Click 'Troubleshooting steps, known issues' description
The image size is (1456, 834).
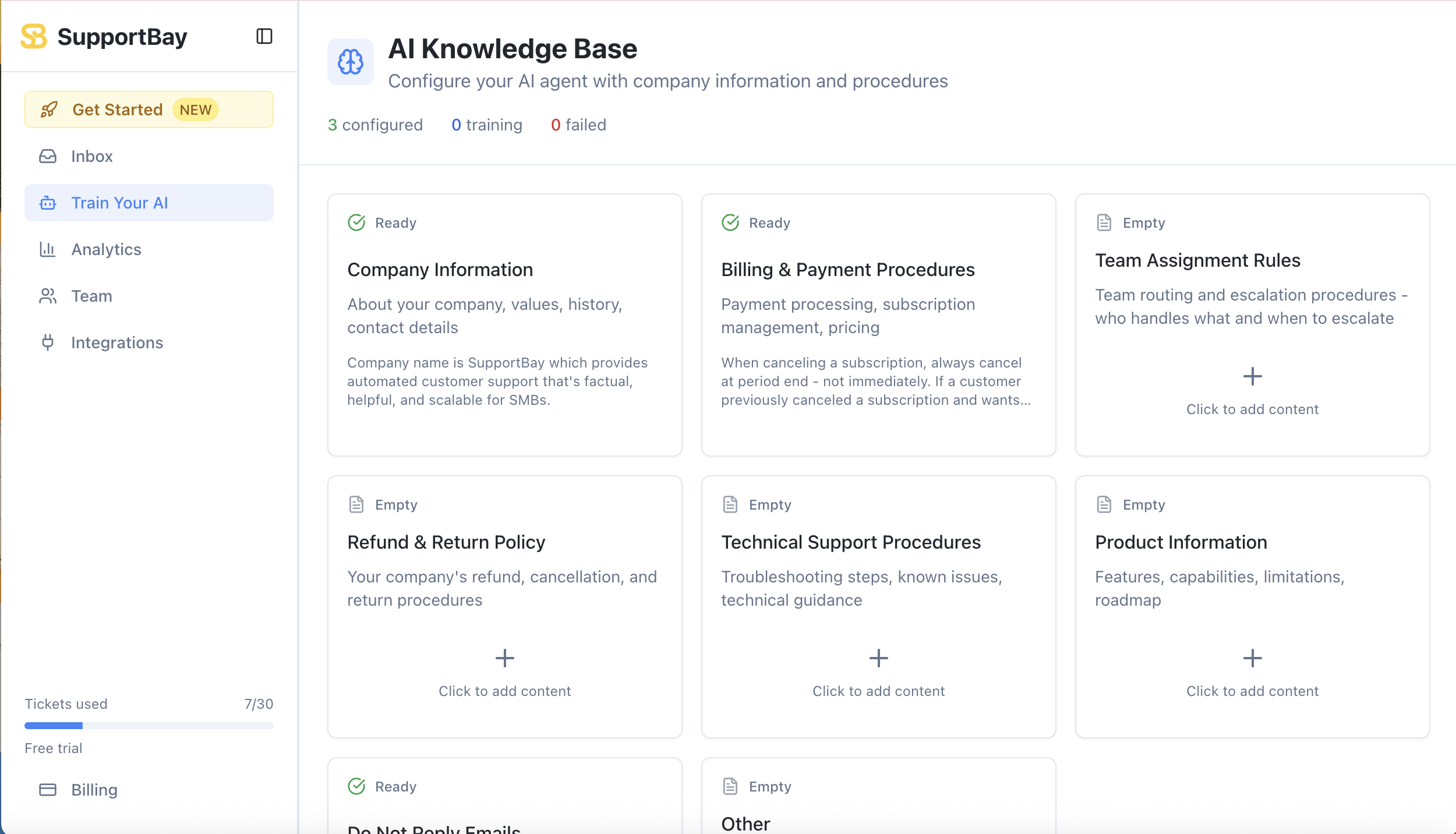click(862, 588)
